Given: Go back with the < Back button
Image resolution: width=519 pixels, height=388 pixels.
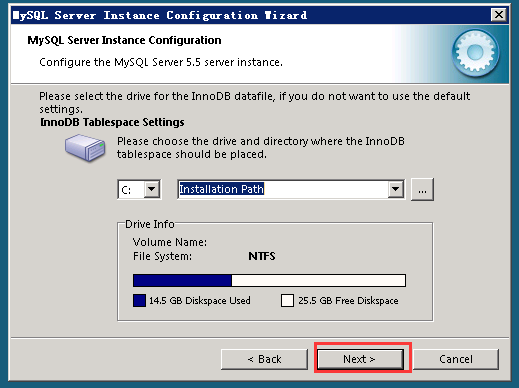Looking at the screenshot, I should pyautogui.click(x=264, y=359).
